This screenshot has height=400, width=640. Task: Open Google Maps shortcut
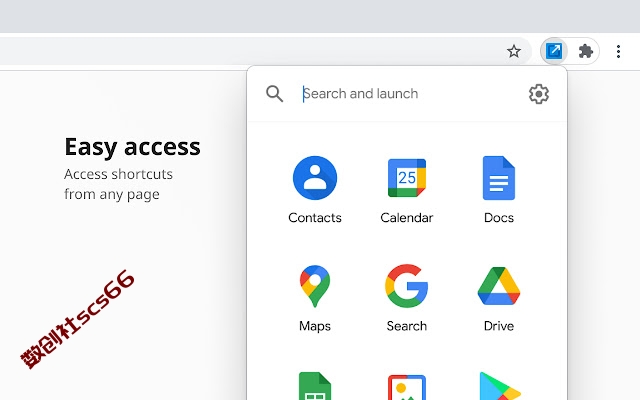click(315, 286)
